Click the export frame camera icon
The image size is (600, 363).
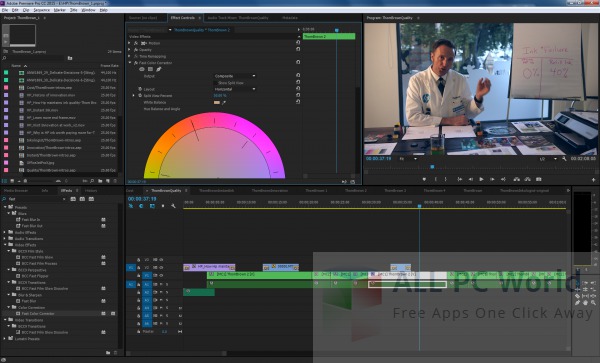[x=538, y=179]
